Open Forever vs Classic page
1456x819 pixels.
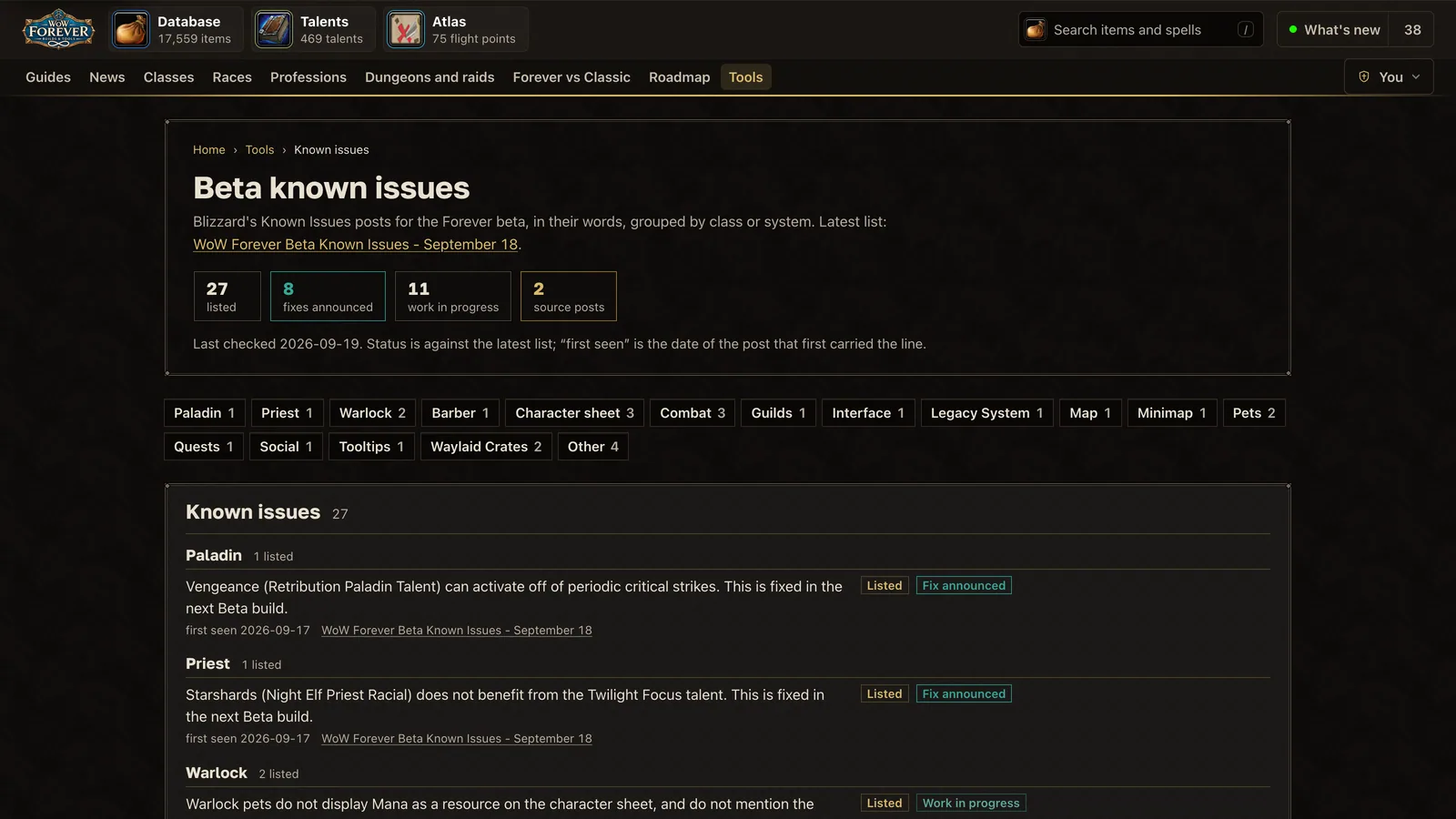click(x=571, y=77)
